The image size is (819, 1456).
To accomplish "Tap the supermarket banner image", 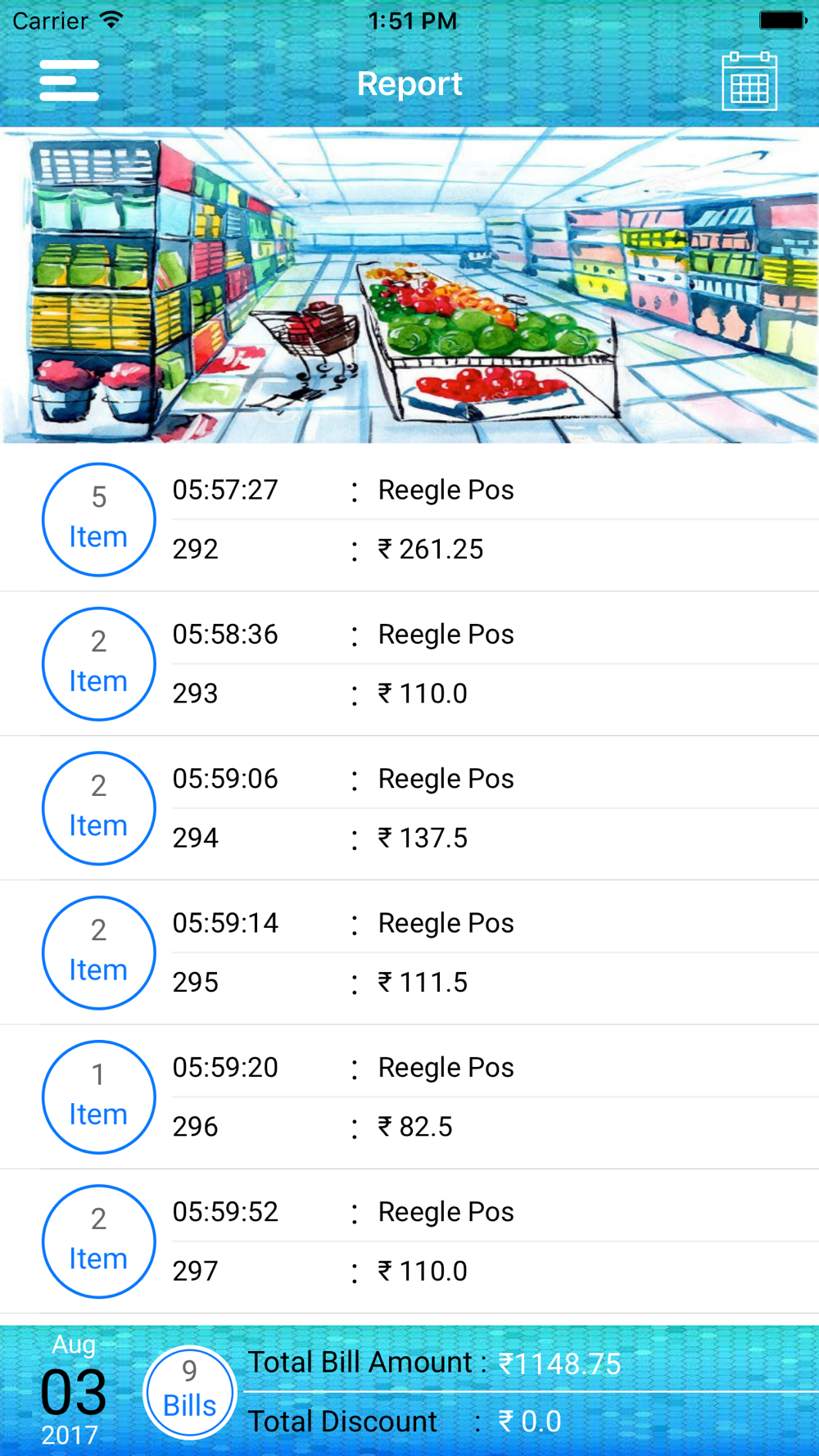I will point(409,285).
